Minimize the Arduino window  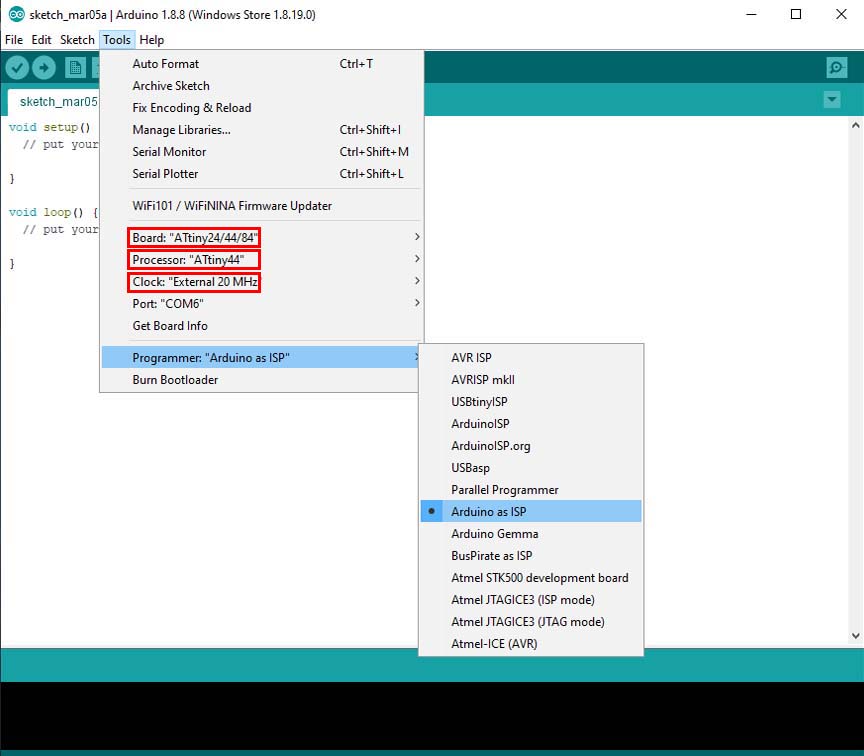(752, 14)
